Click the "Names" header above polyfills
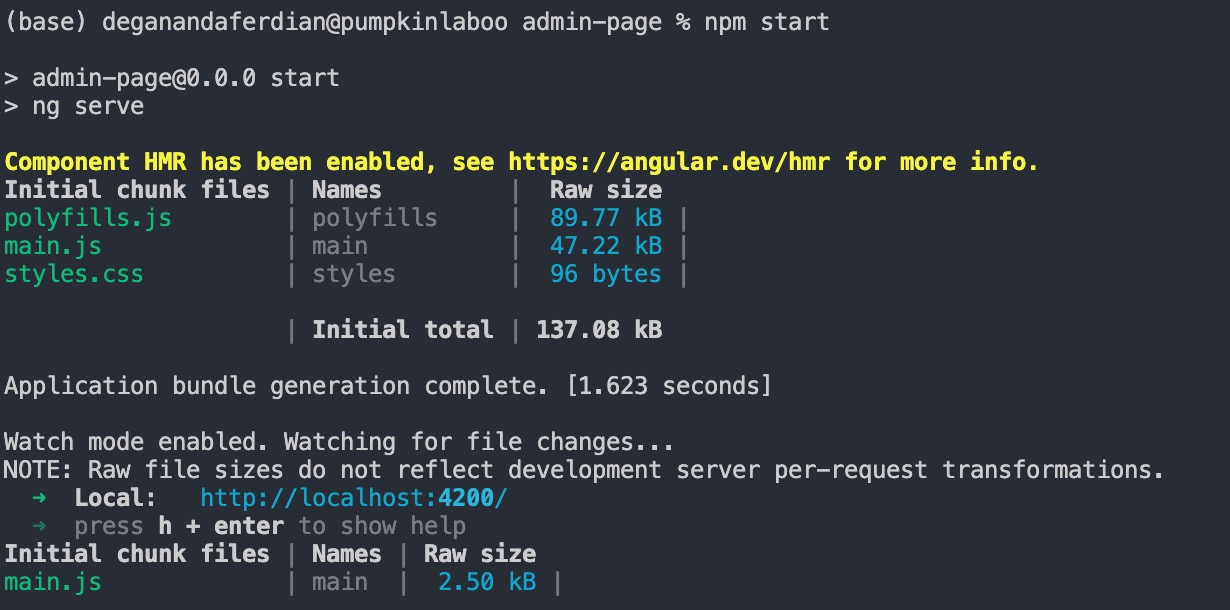Viewport: 1230px width, 610px height. 347,190
